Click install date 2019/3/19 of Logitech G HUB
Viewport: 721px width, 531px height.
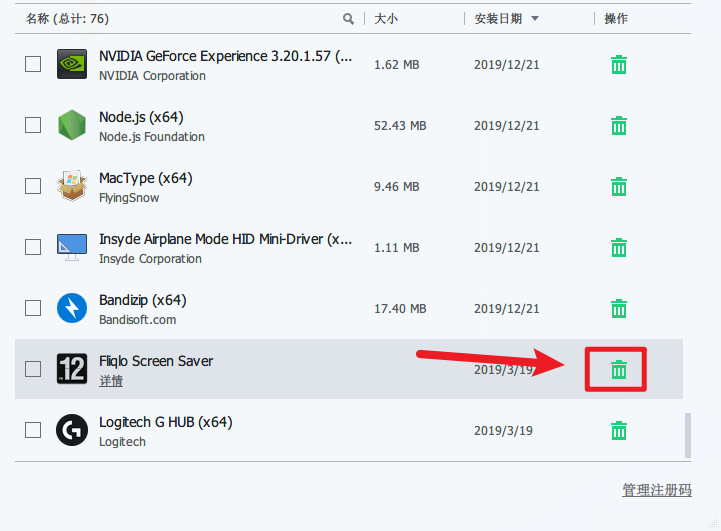tap(504, 431)
